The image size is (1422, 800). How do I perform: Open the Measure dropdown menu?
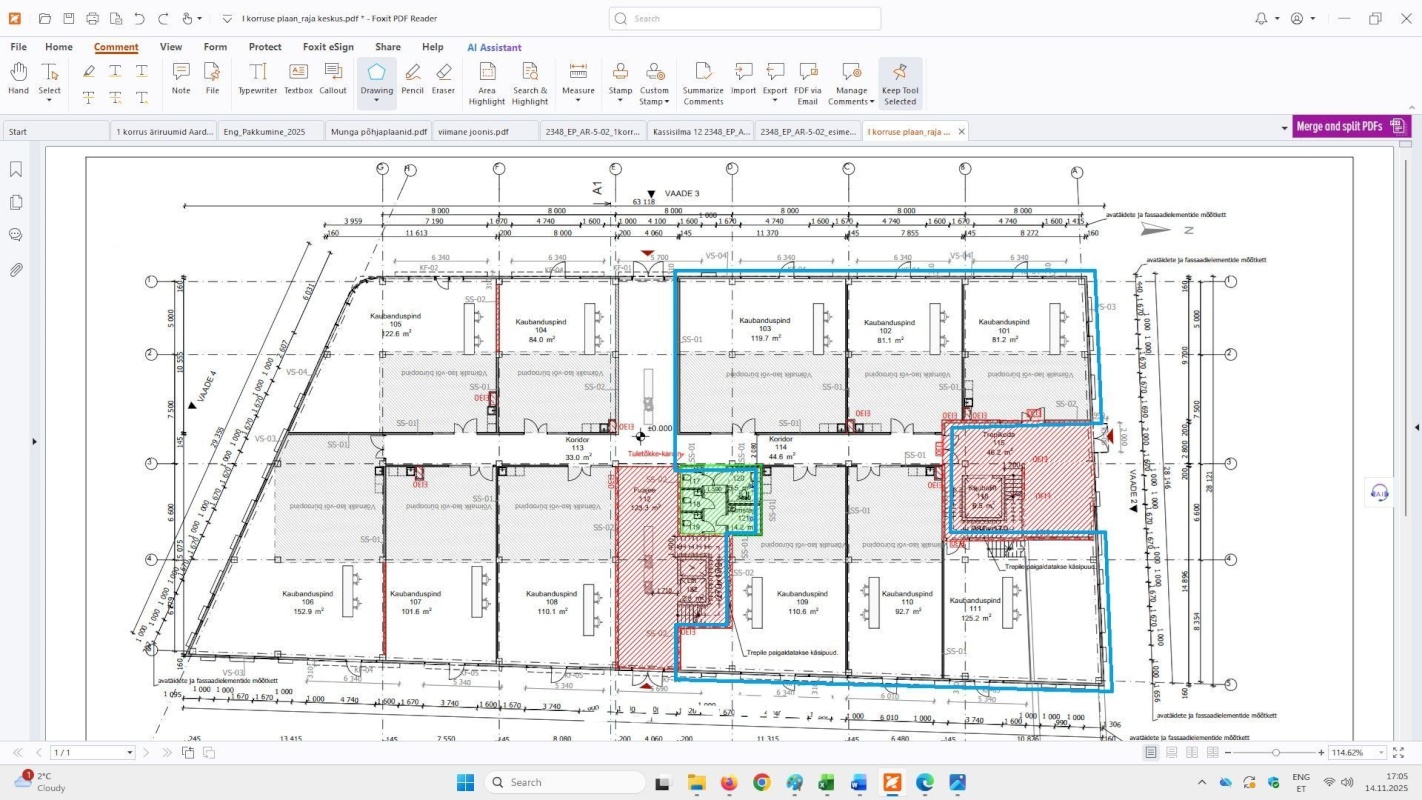(578, 100)
